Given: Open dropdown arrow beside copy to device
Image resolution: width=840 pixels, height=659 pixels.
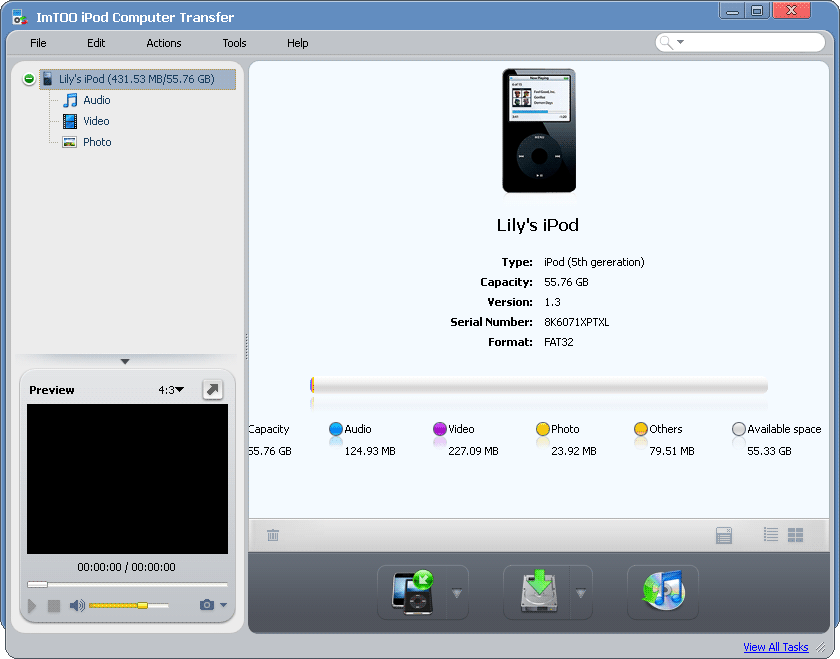Looking at the screenshot, I should (457, 593).
